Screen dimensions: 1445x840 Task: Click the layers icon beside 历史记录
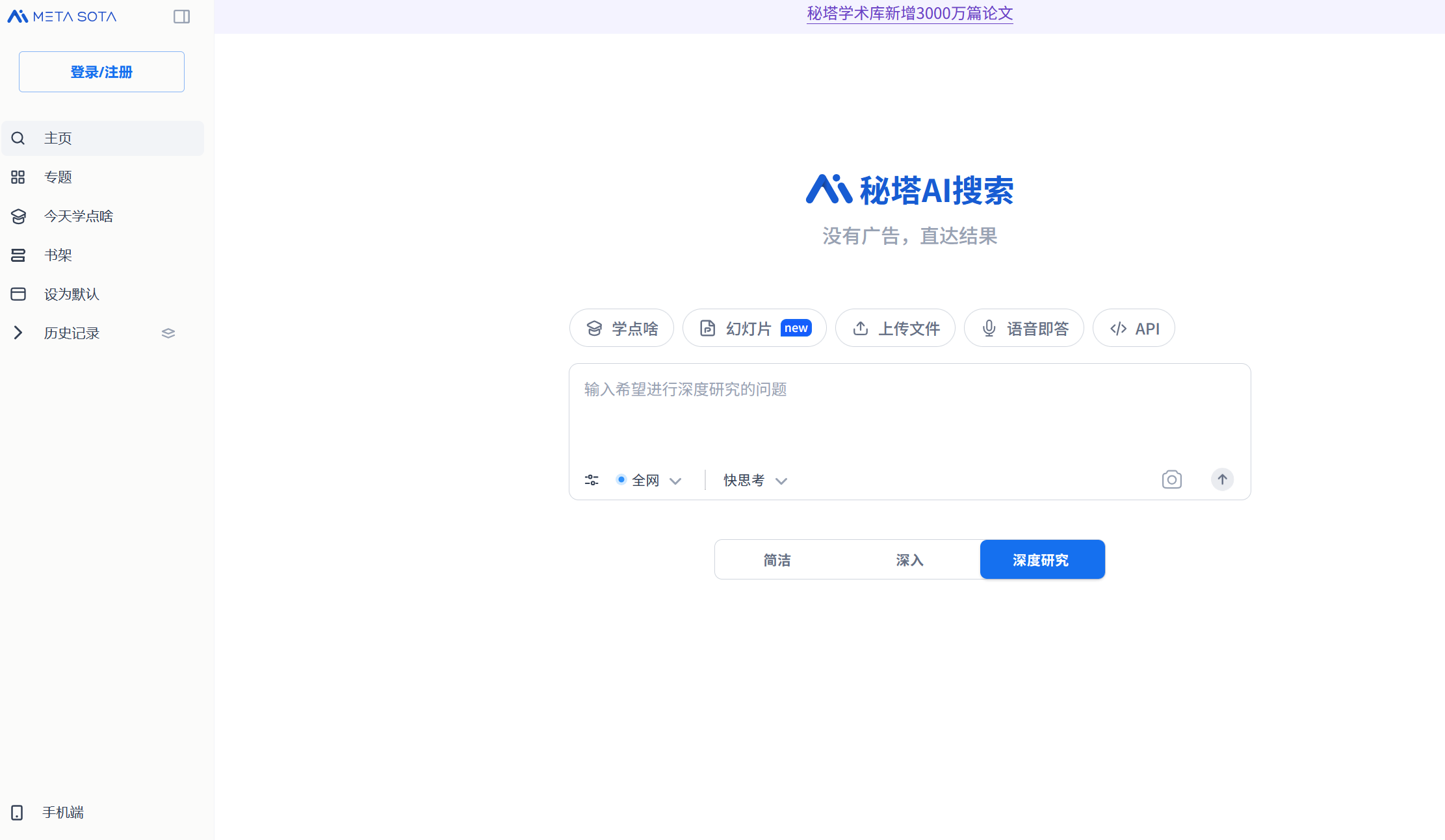pos(168,333)
